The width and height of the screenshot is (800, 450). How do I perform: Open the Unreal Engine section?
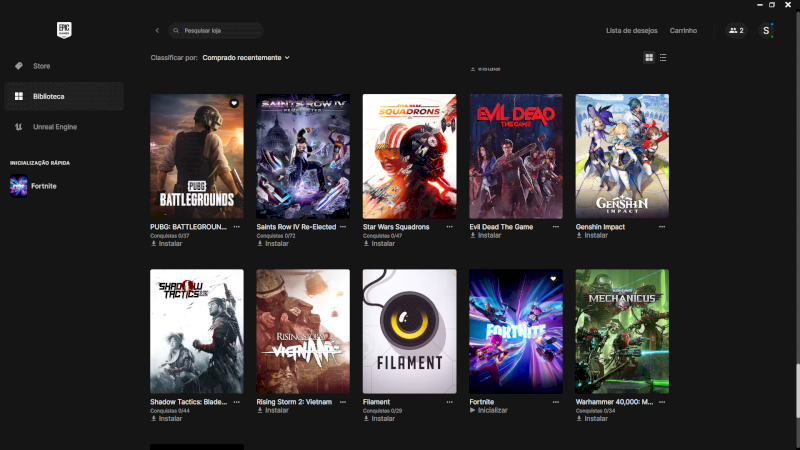pos(54,127)
